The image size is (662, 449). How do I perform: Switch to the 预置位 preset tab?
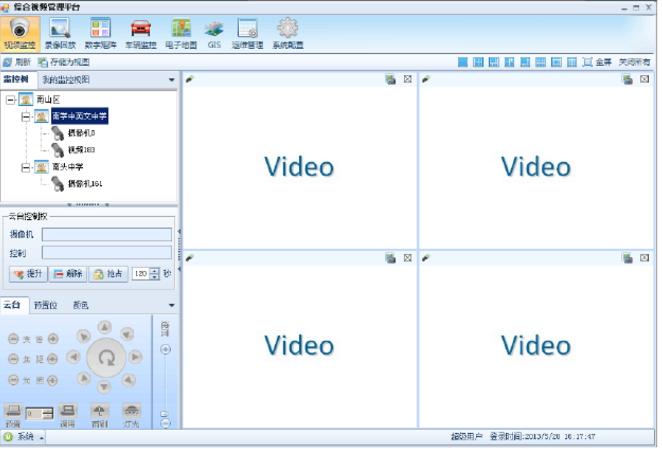coord(45,305)
